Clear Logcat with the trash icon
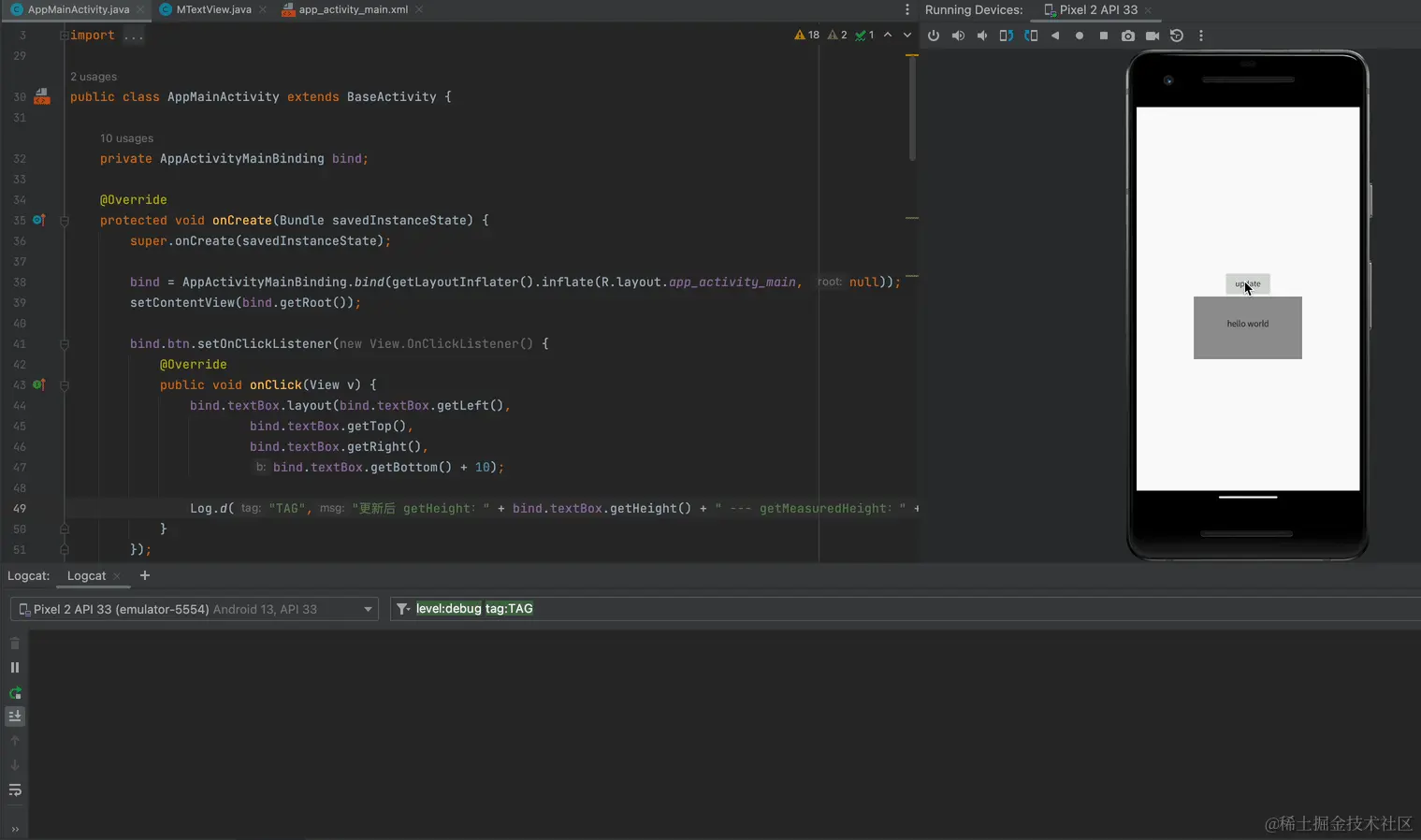The width and height of the screenshot is (1421, 840). pyautogui.click(x=15, y=643)
